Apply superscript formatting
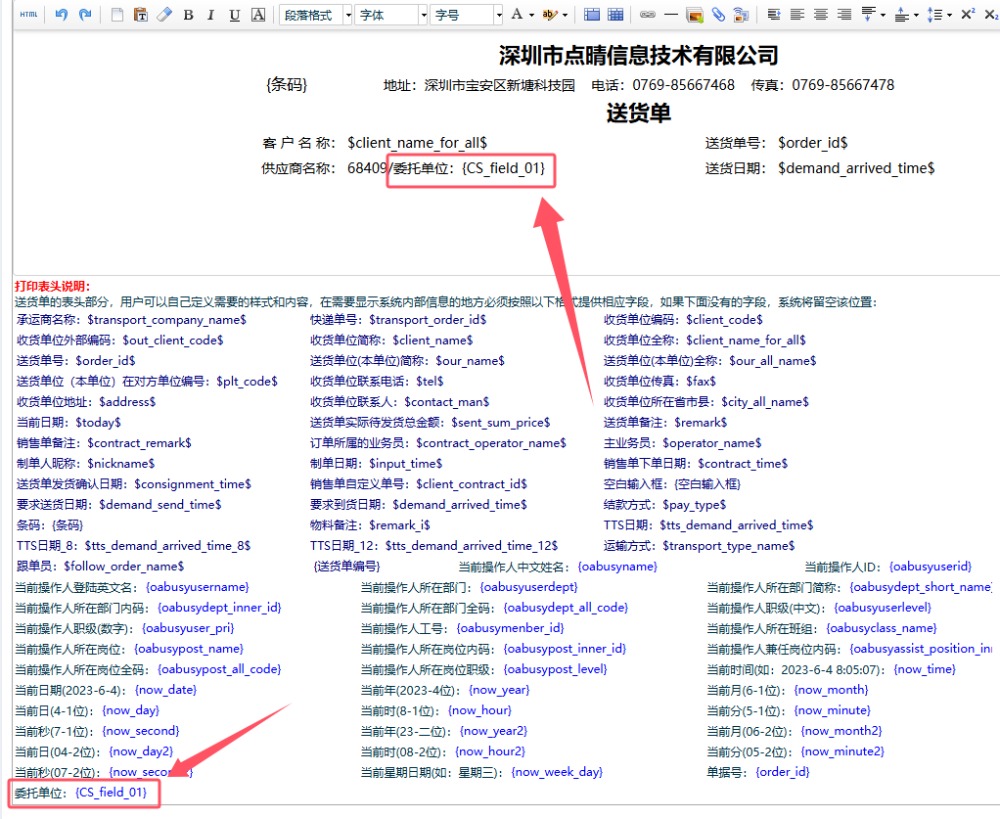The image size is (1000, 819). click(967, 15)
